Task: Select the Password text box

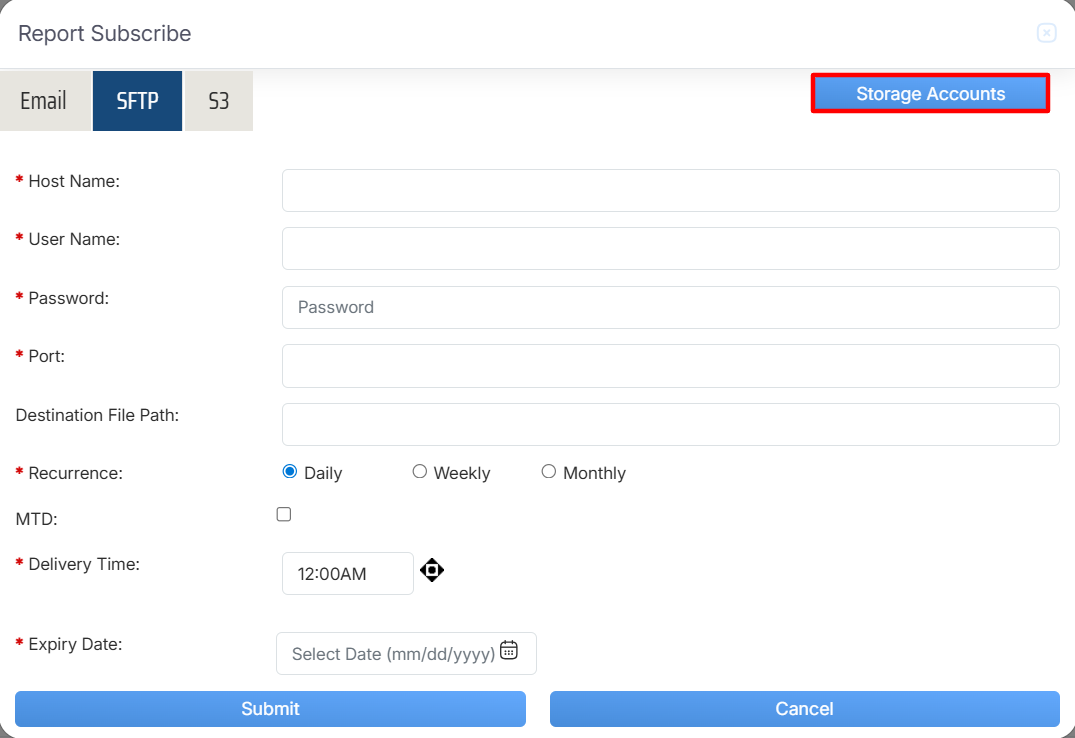Action: click(670, 307)
